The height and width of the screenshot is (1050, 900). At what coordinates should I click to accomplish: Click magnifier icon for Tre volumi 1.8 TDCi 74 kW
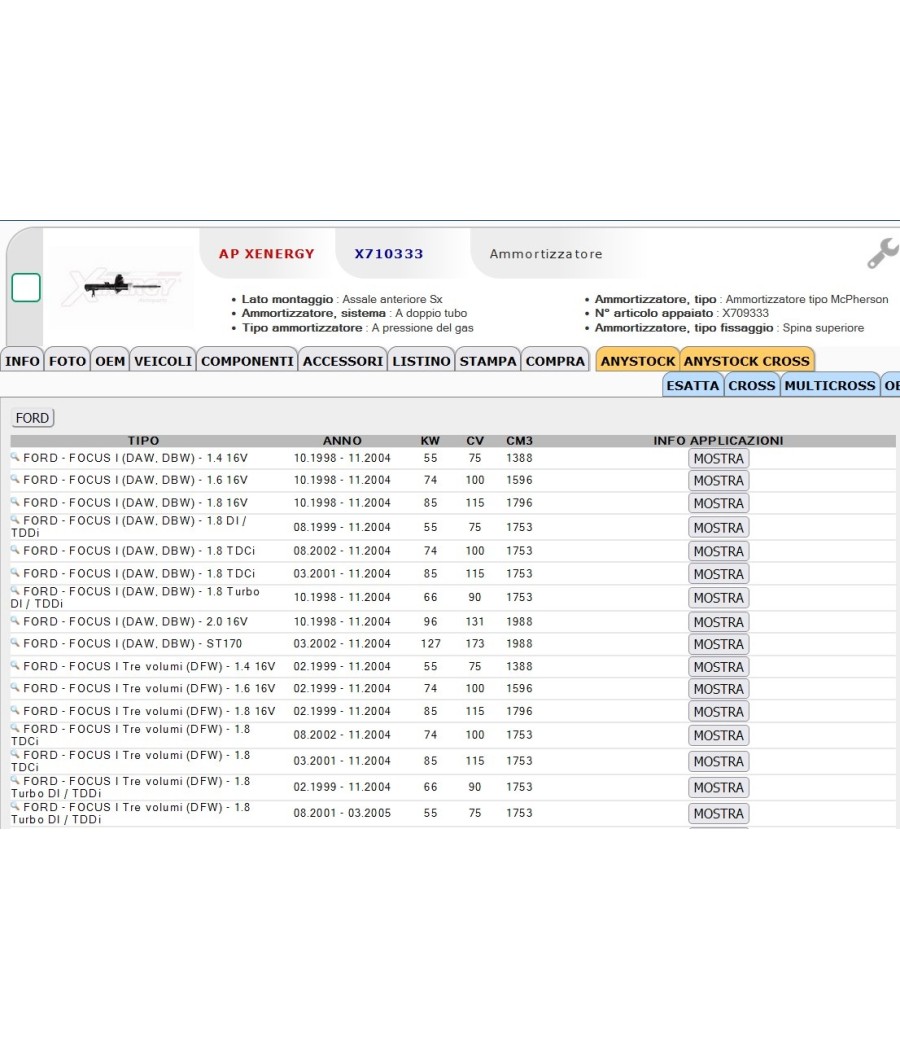click(x=15, y=728)
